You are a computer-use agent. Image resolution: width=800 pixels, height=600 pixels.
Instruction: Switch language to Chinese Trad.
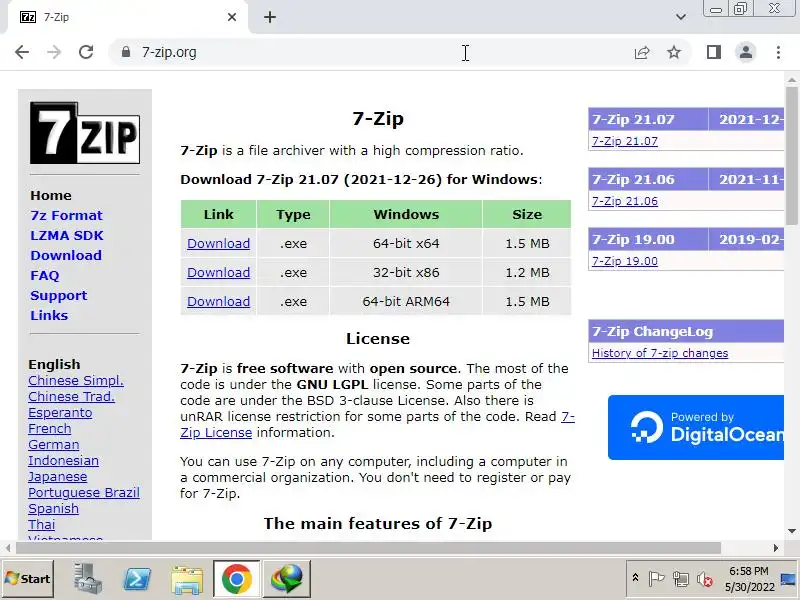tap(71, 396)
